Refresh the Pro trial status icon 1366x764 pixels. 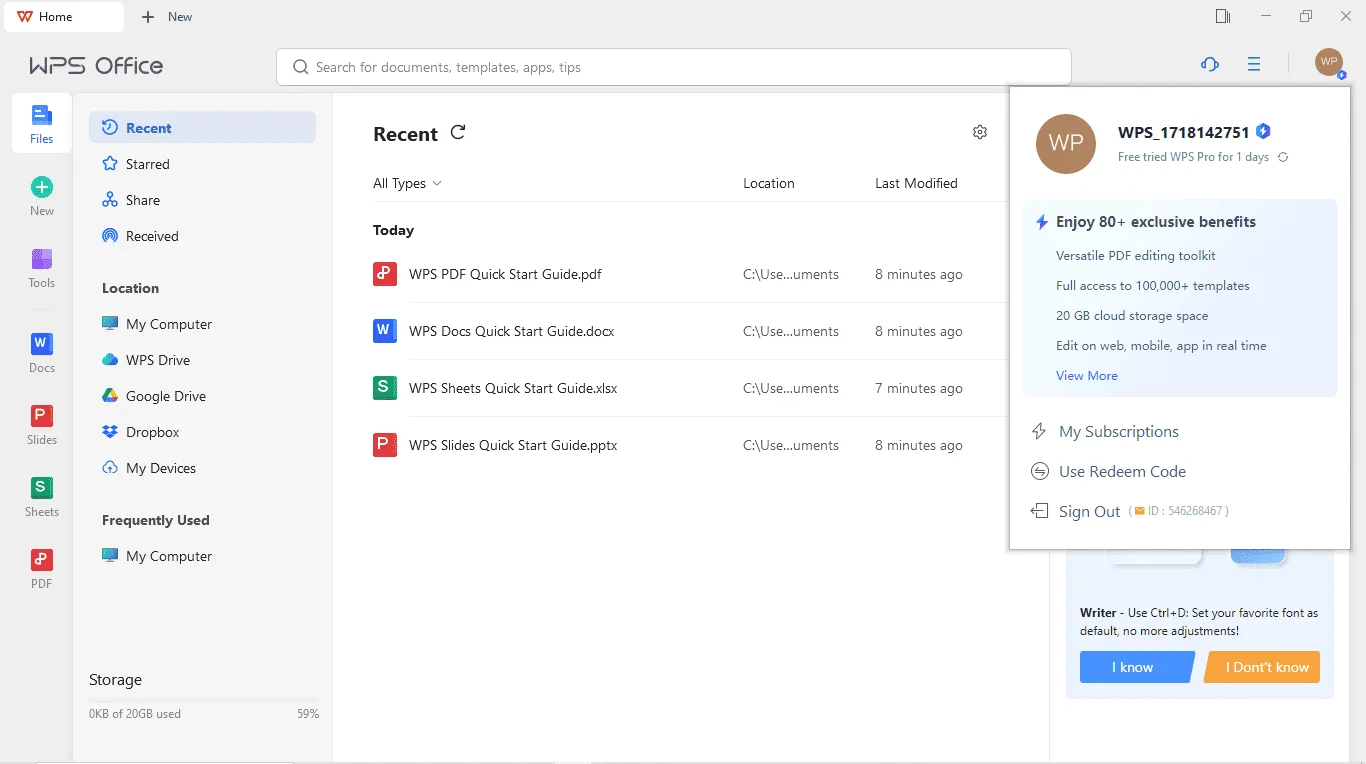pyautogui.click(x=1283, y=157)
